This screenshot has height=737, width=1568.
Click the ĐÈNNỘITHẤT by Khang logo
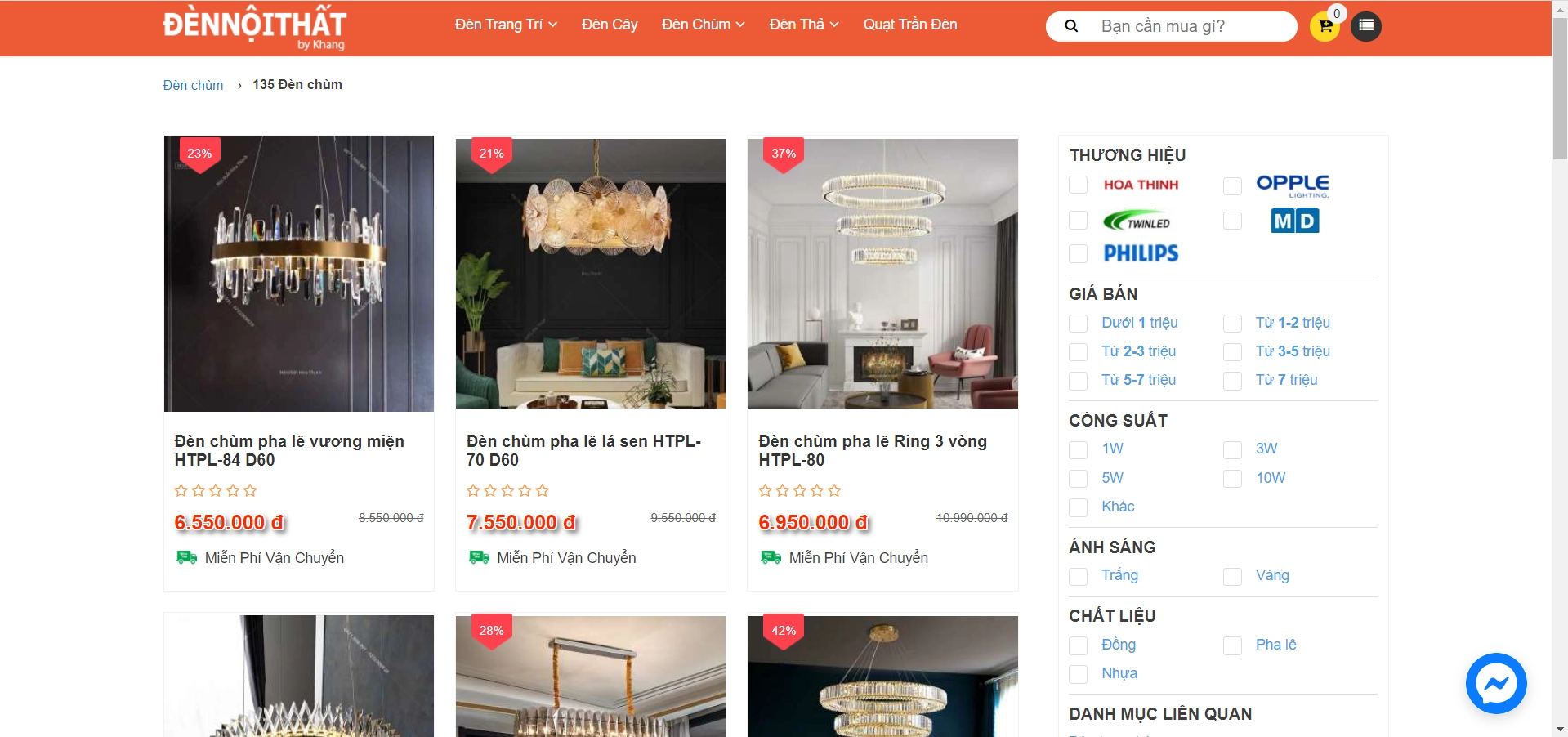tap(255, 28)
